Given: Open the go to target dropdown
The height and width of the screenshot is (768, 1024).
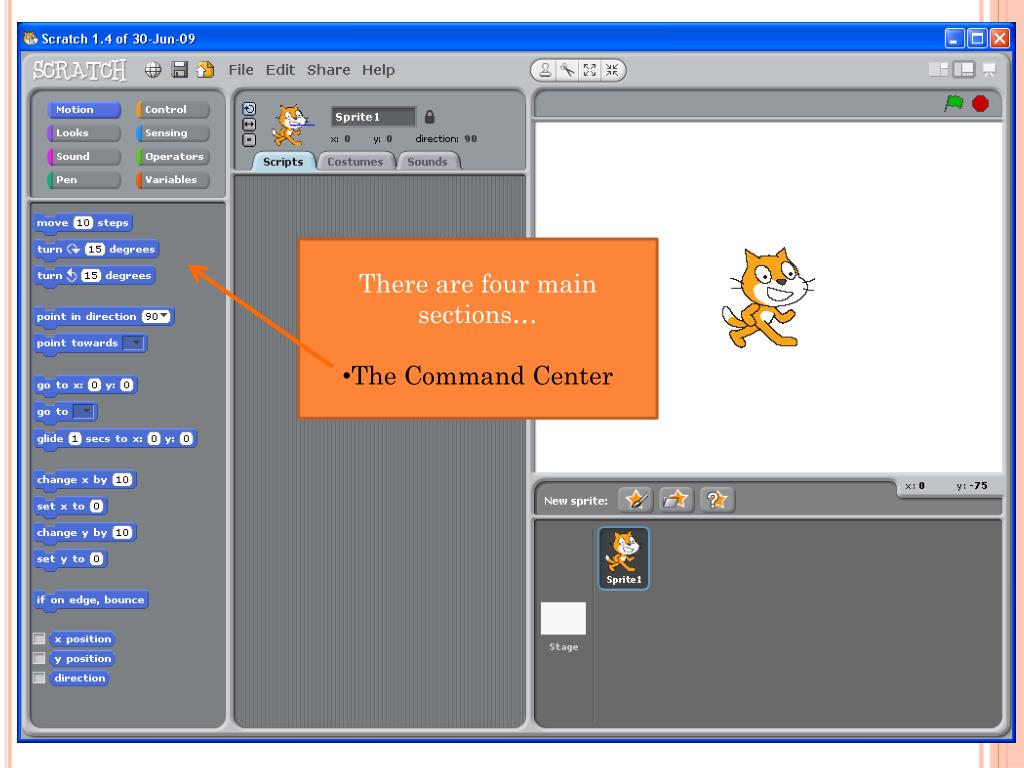Looking at the screenshot, I should click(x=84, y=411).
